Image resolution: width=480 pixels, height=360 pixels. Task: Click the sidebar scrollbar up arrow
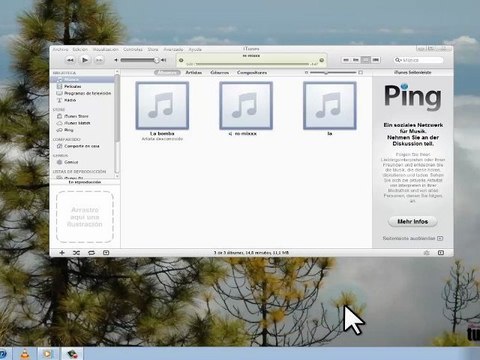[x=117, y=72]
